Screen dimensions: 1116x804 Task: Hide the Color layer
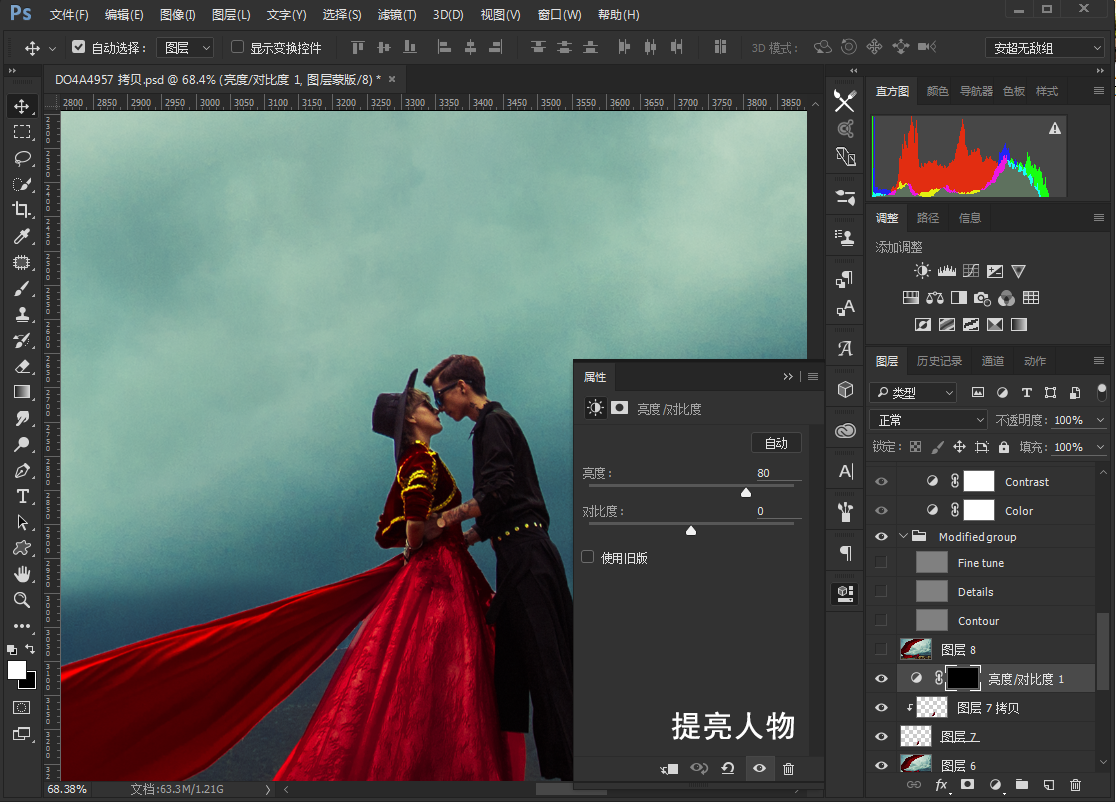881,511
